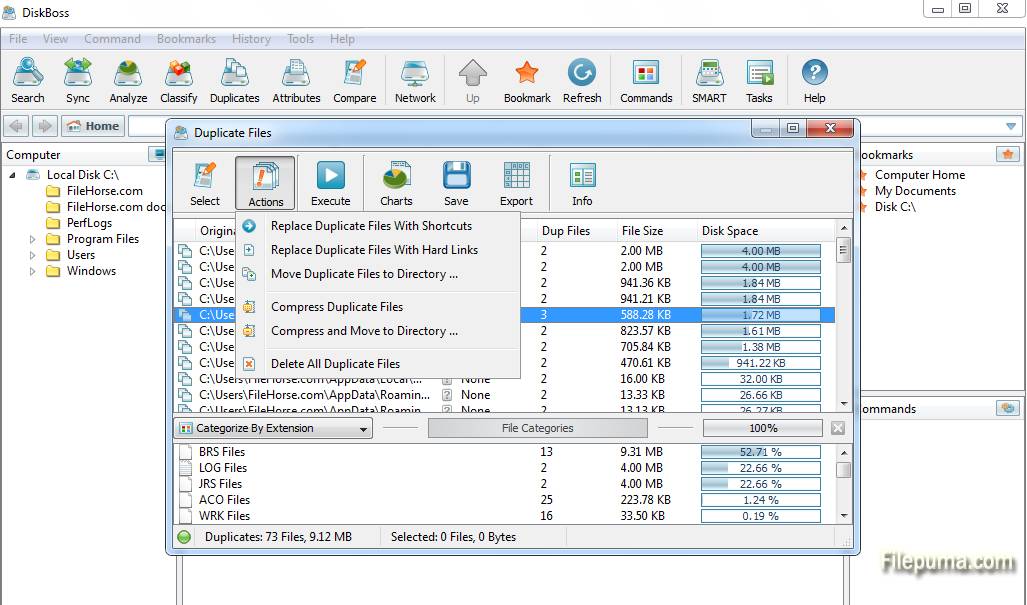Viewport: 1027px width, 605px height.
Task: Open the Categorize By Extension dropdown
Action: 273,428
